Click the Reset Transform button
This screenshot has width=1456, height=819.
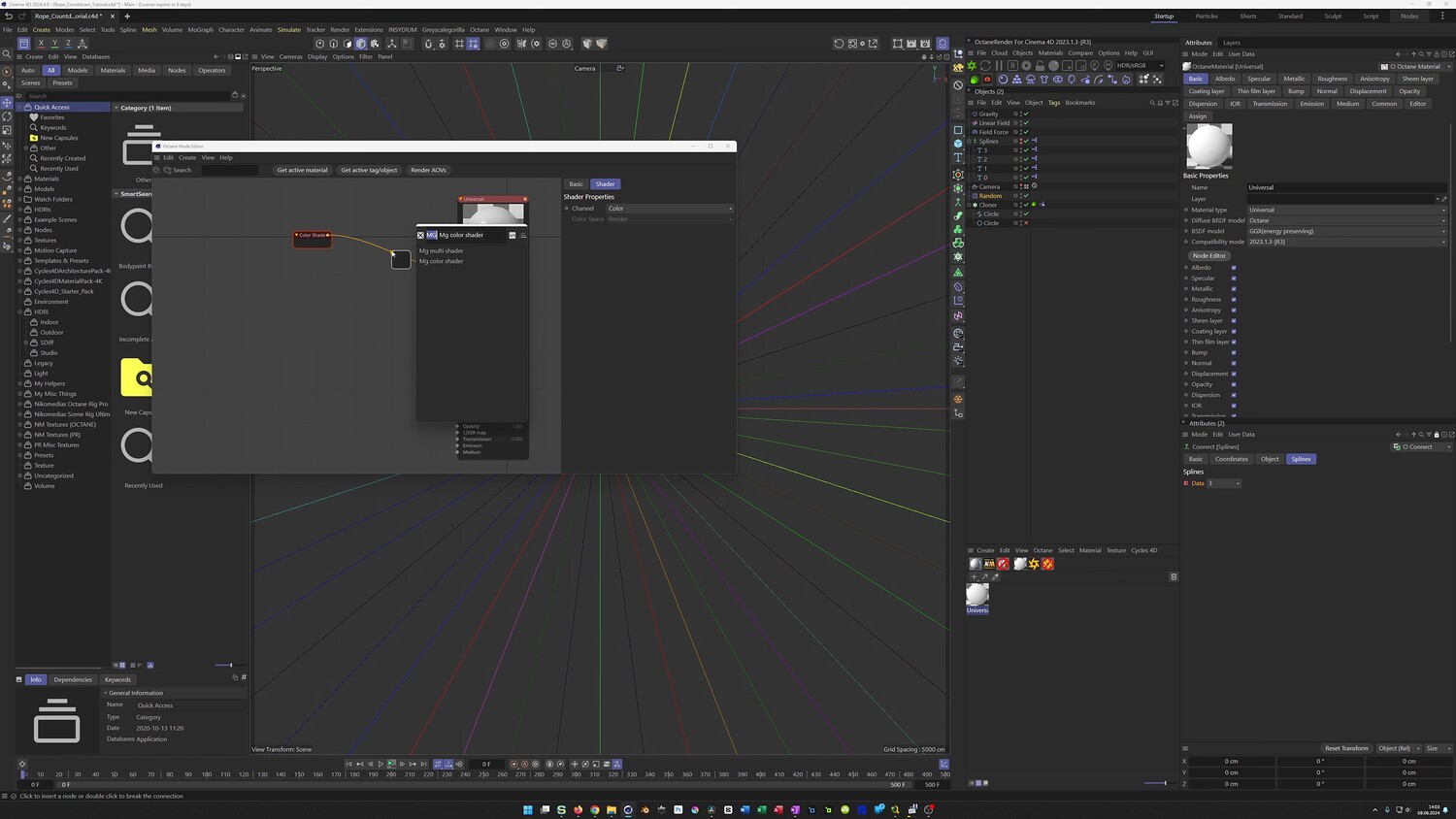pyautogui.click(x=1346, y=748)
